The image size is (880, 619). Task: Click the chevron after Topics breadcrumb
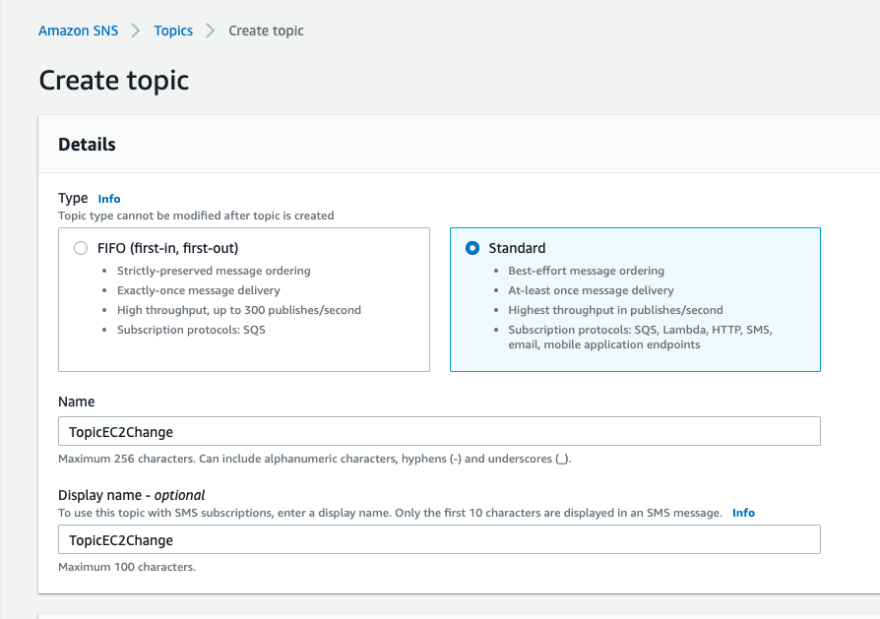210,30
